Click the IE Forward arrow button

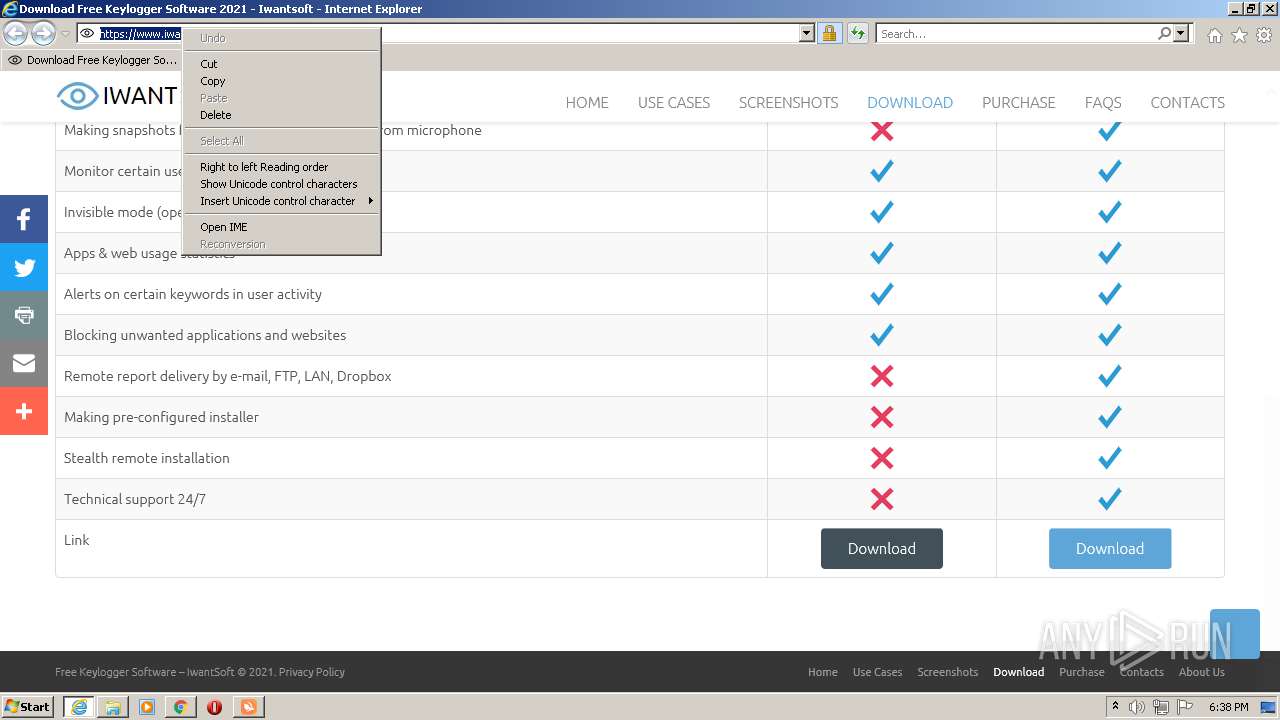point(43,34)
